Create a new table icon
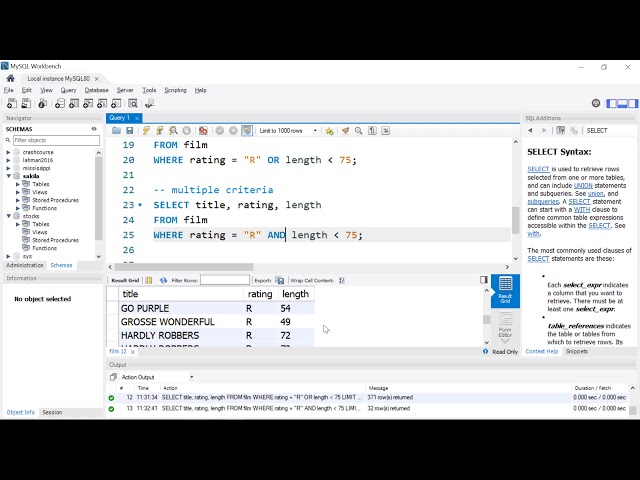This screenshot has width=640, height=480. click(x=74, y=104)
